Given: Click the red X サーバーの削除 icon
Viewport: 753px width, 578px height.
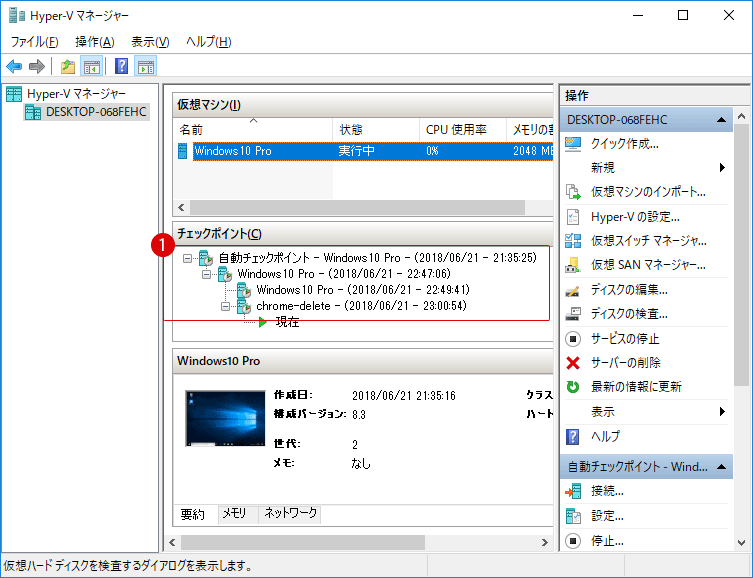Looking at the screenshot, I should pyautogui.click(x=573, y=363).
